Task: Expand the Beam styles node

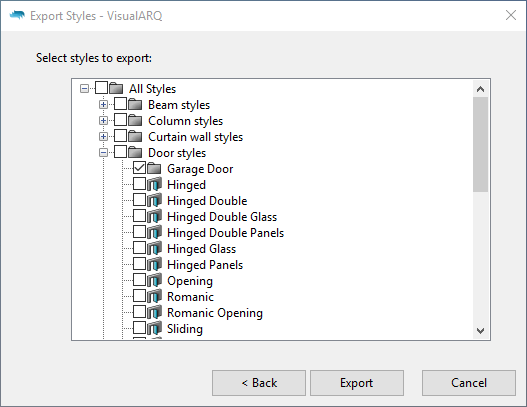Action: [104, 105]
